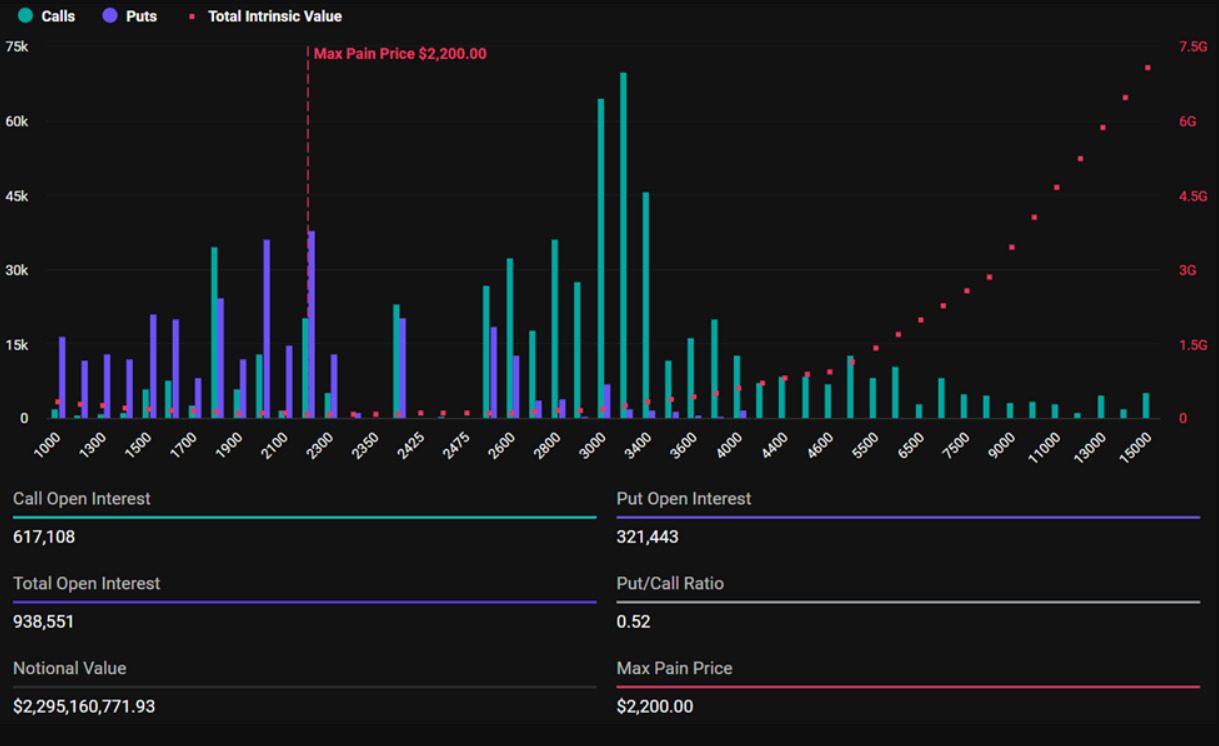This screenshot has width=1219, height=746.
Task: Click the Max Pain Price $2,200.00 chart label
Action: click(x=400, y=54)
